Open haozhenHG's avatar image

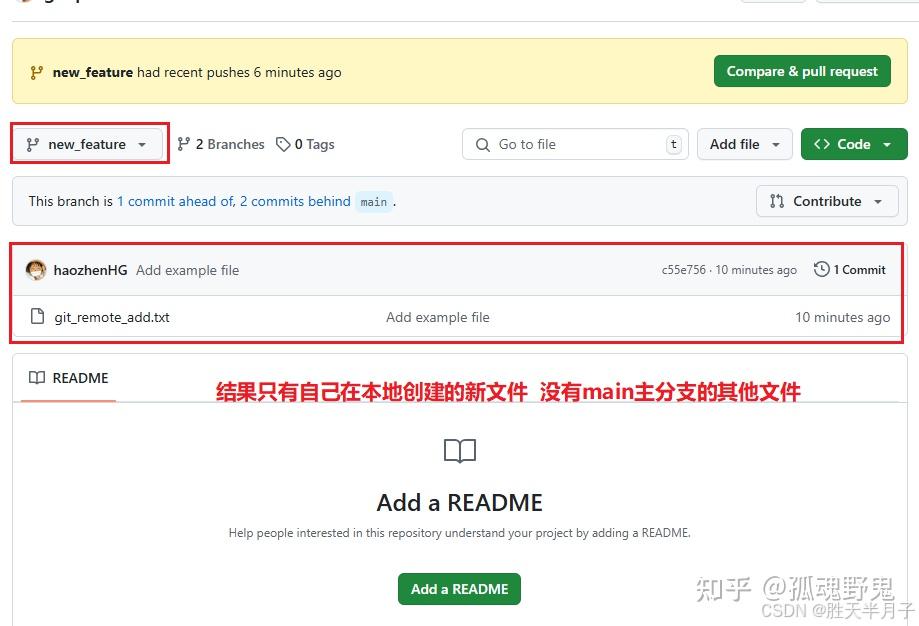36,270
